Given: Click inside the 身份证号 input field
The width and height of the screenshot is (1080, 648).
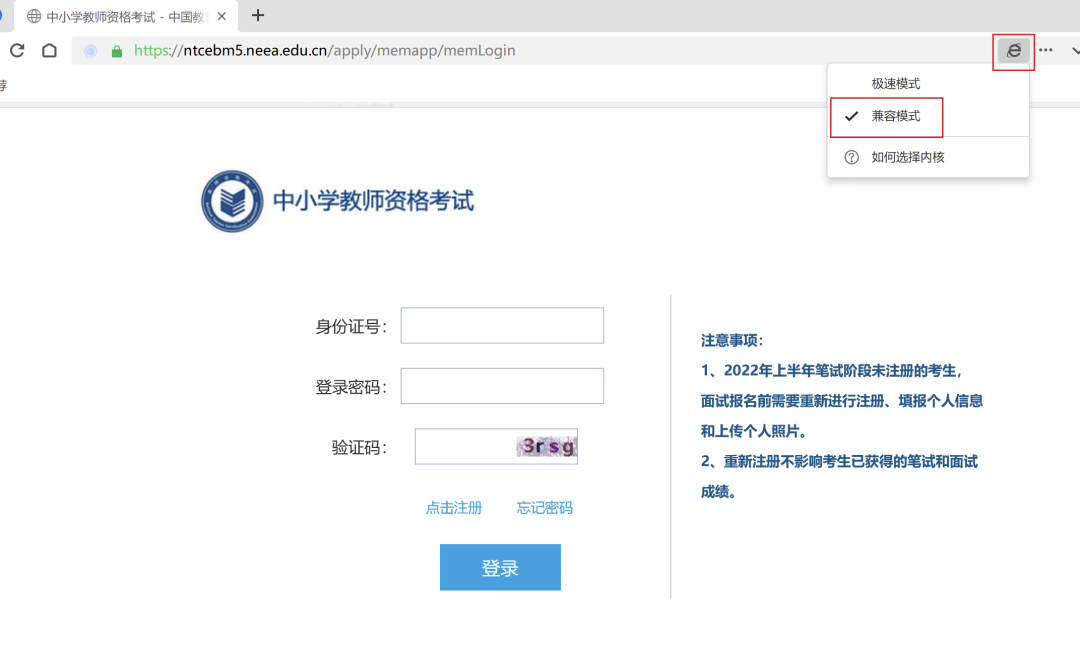Looking at the screenshot, I should [501, 325].
